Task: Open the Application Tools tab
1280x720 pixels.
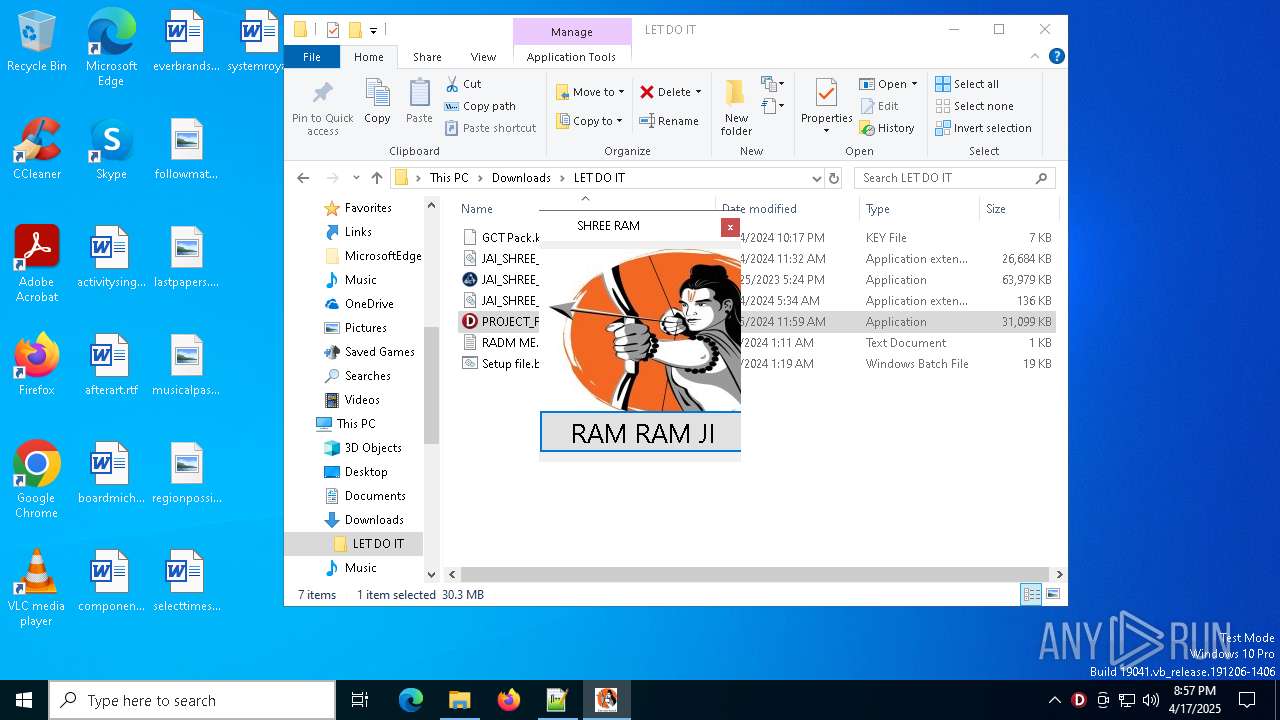Action: [x=571, y=57]
